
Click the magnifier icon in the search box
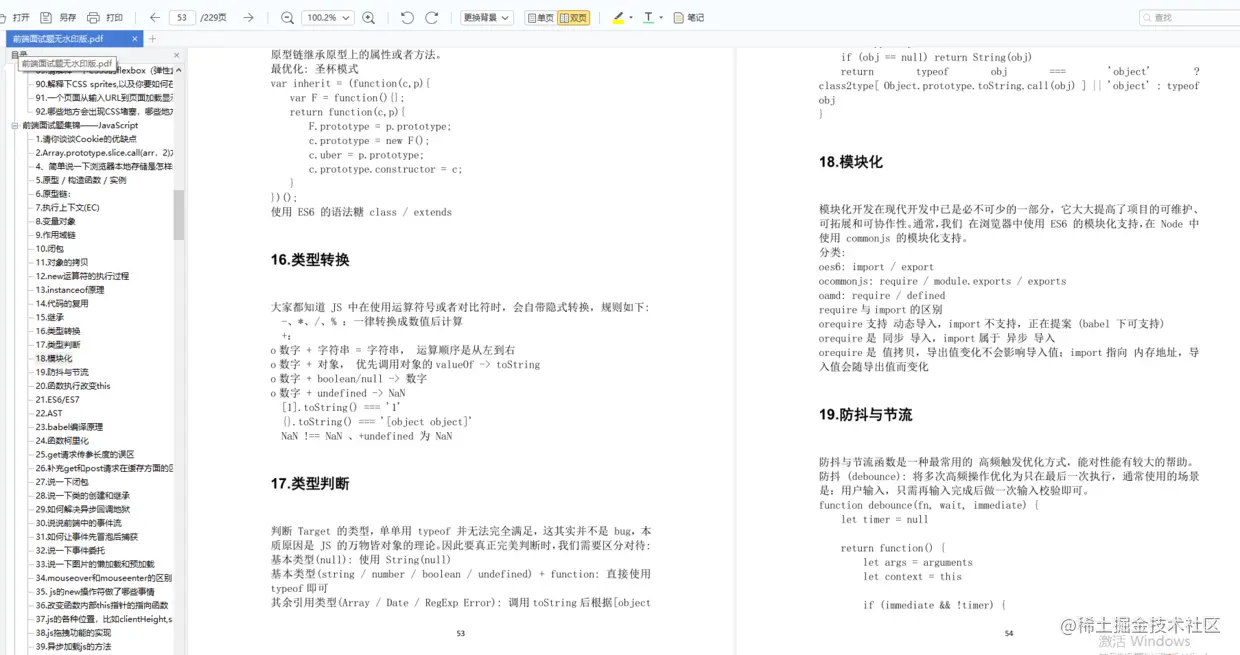[x=1148, y=17]
